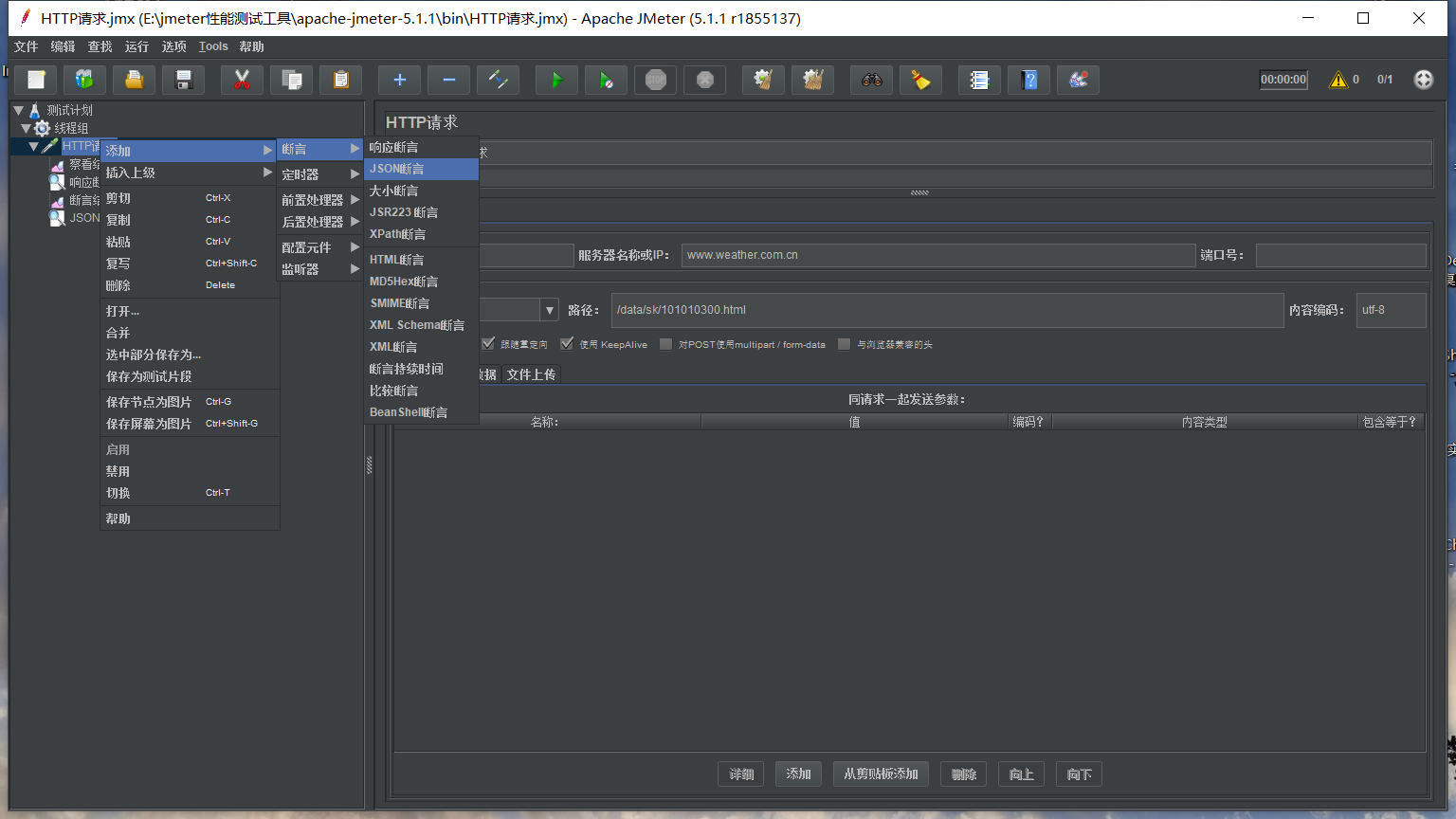Start the test with the green play icon
The image size is (1456, 819).
[557, 80]
